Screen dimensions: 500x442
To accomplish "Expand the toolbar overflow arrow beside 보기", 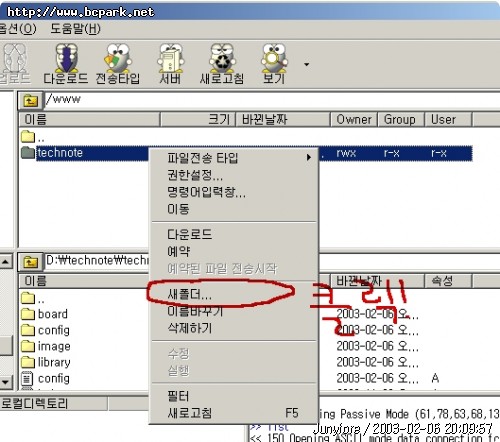I will click(x=306, y=64).
